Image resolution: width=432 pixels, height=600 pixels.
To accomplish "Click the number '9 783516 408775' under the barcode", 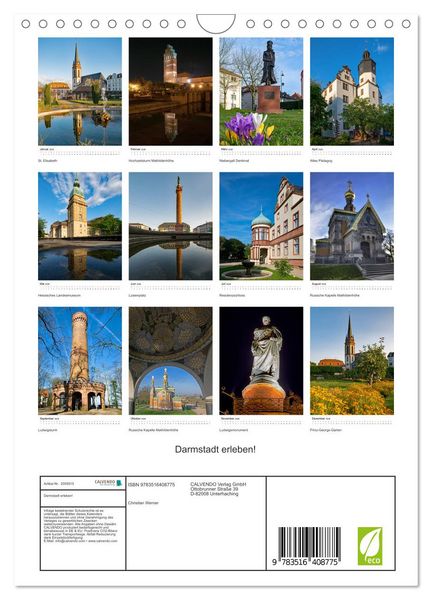I will [305, 562].
